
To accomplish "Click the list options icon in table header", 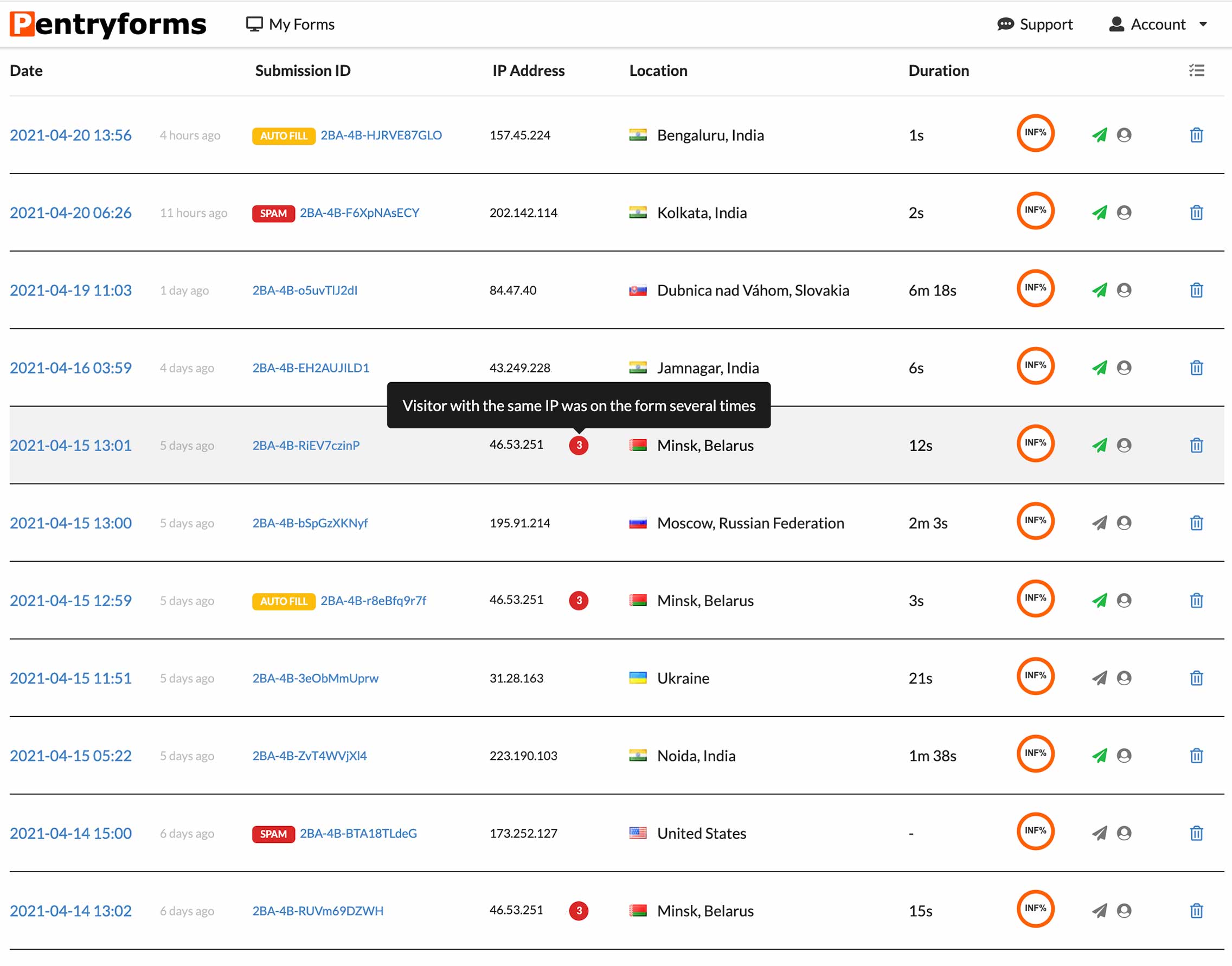I will (x=1196, y=70).
